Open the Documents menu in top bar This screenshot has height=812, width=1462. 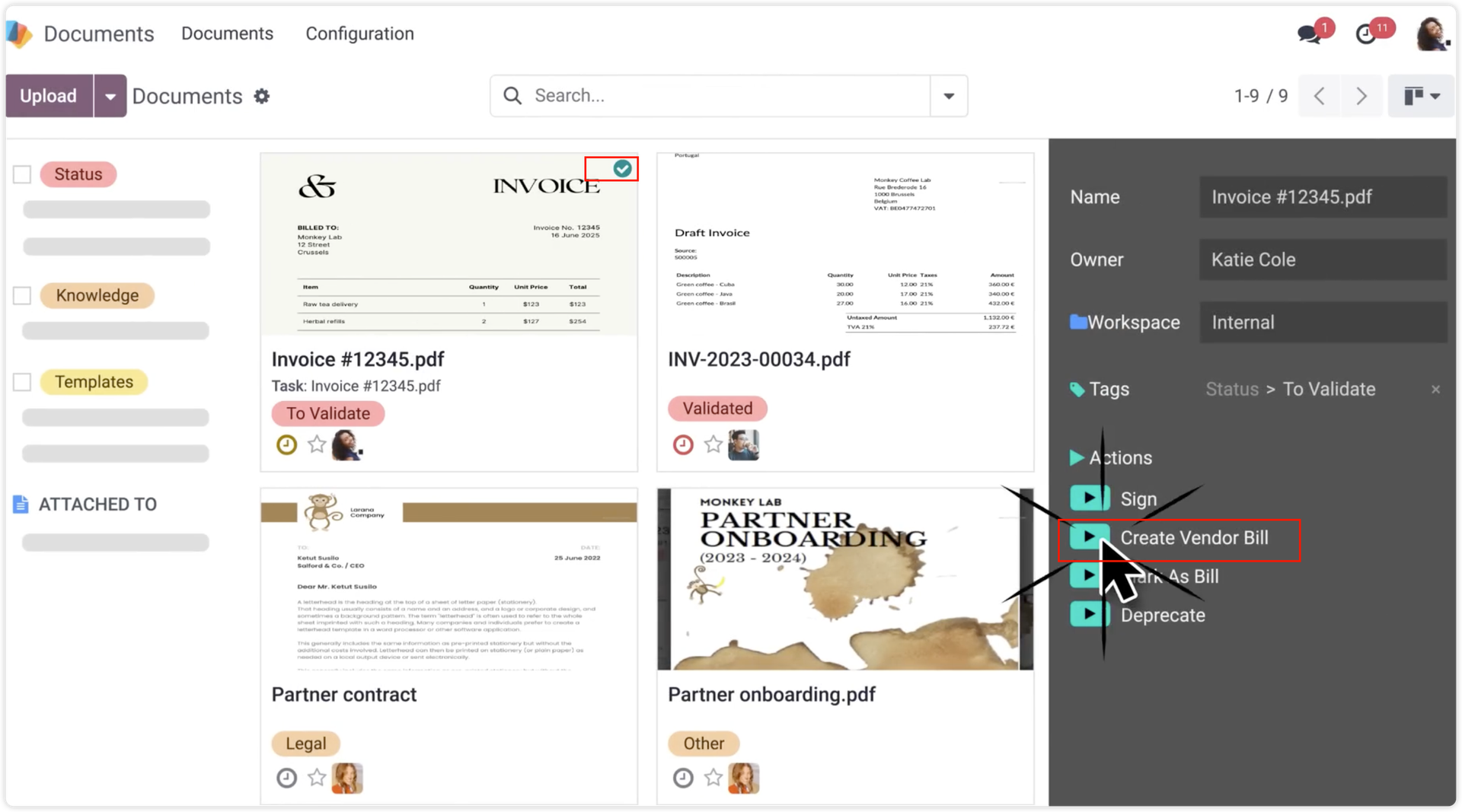[x=227, y=33]
